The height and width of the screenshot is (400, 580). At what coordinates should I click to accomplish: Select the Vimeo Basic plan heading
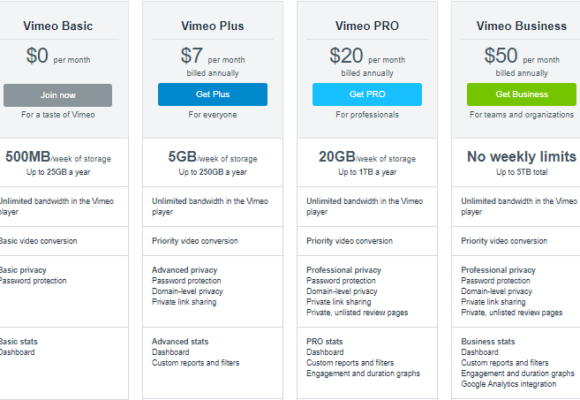(x=58, y=26)
